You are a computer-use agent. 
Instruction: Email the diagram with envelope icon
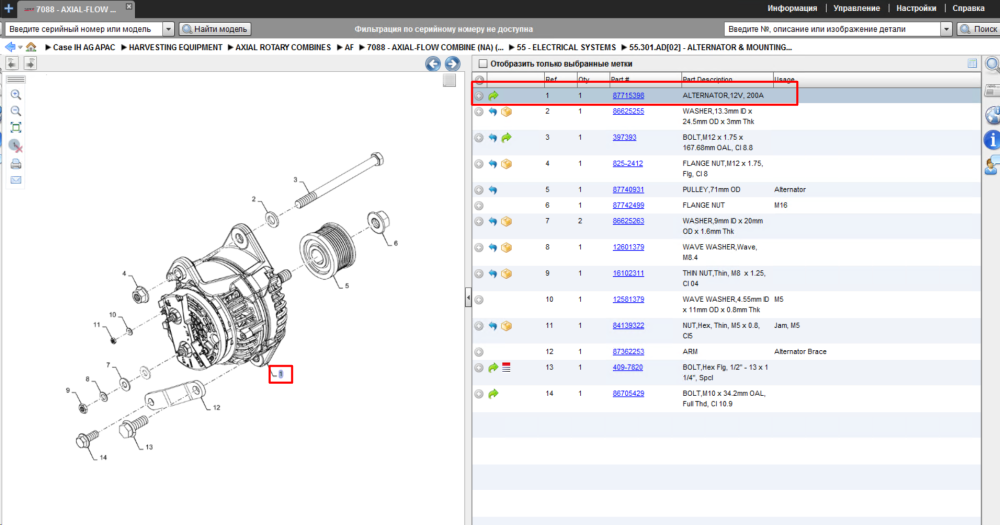[x=16, y=181]
